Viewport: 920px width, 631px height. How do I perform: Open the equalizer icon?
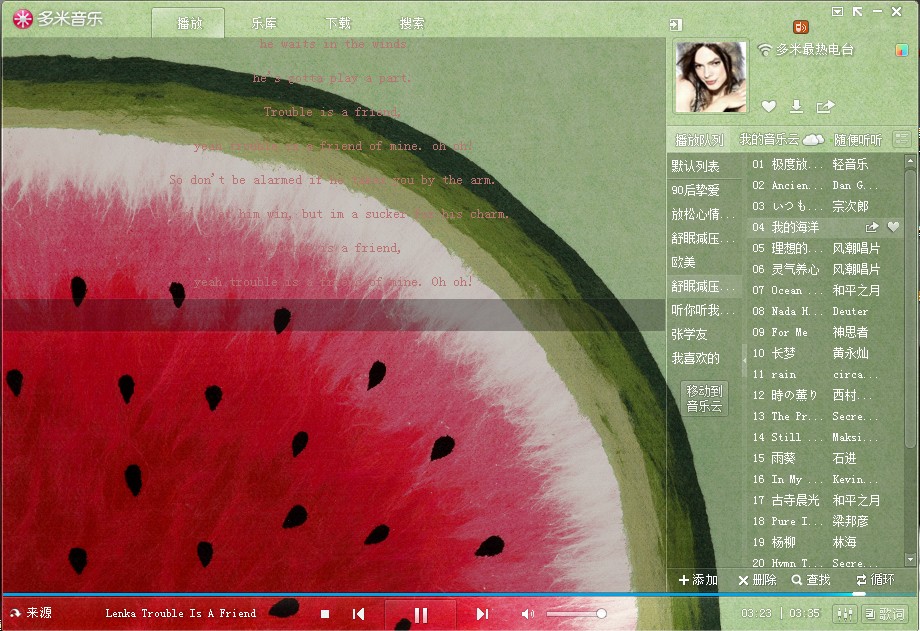[845, 614]
